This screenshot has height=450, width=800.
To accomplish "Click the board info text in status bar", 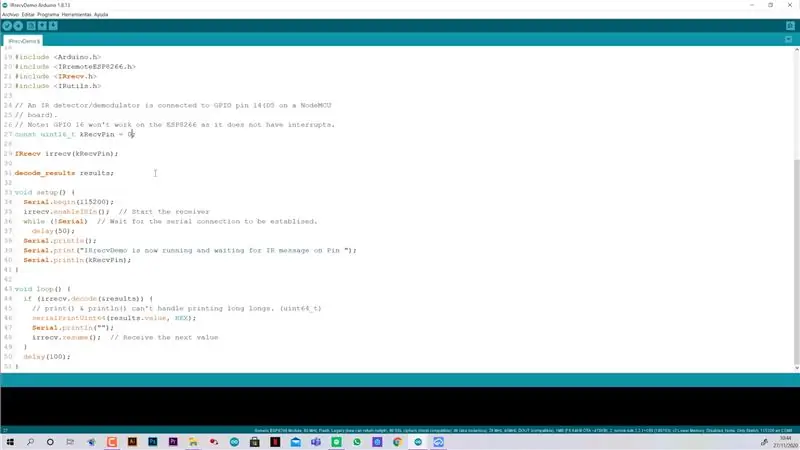I will [523, 431].
